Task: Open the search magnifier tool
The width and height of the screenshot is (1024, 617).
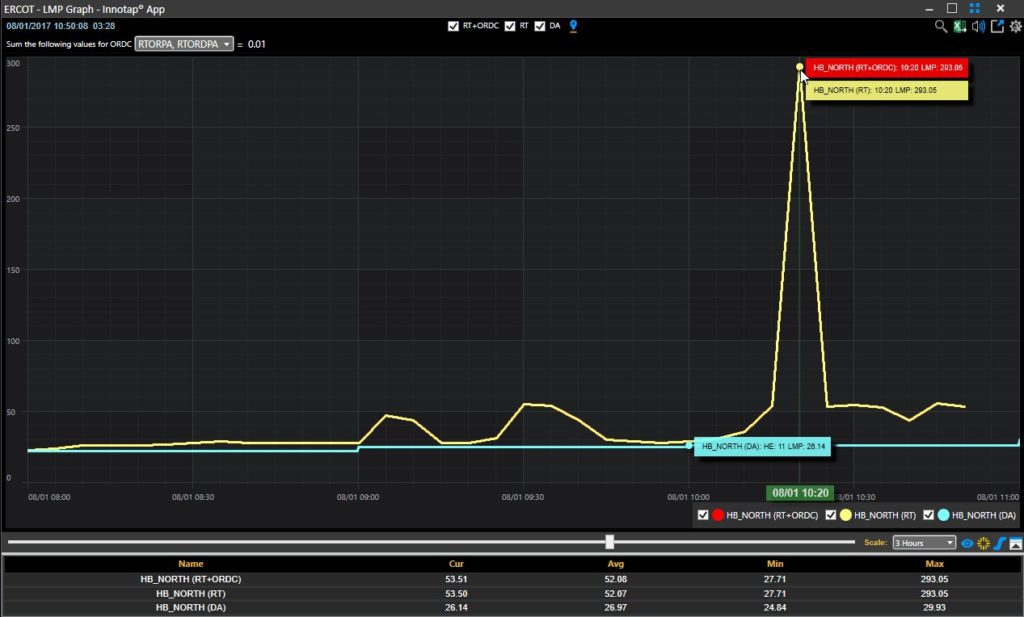Action: [940, 26]
